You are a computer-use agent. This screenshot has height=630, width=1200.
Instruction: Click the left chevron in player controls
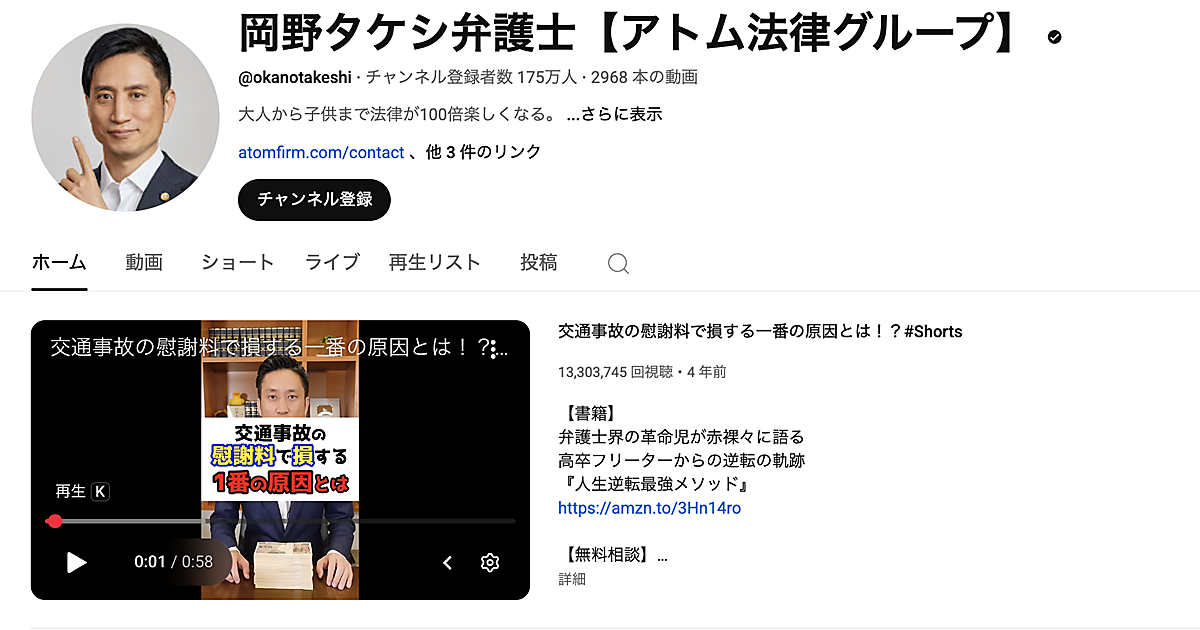pos(447,563)
